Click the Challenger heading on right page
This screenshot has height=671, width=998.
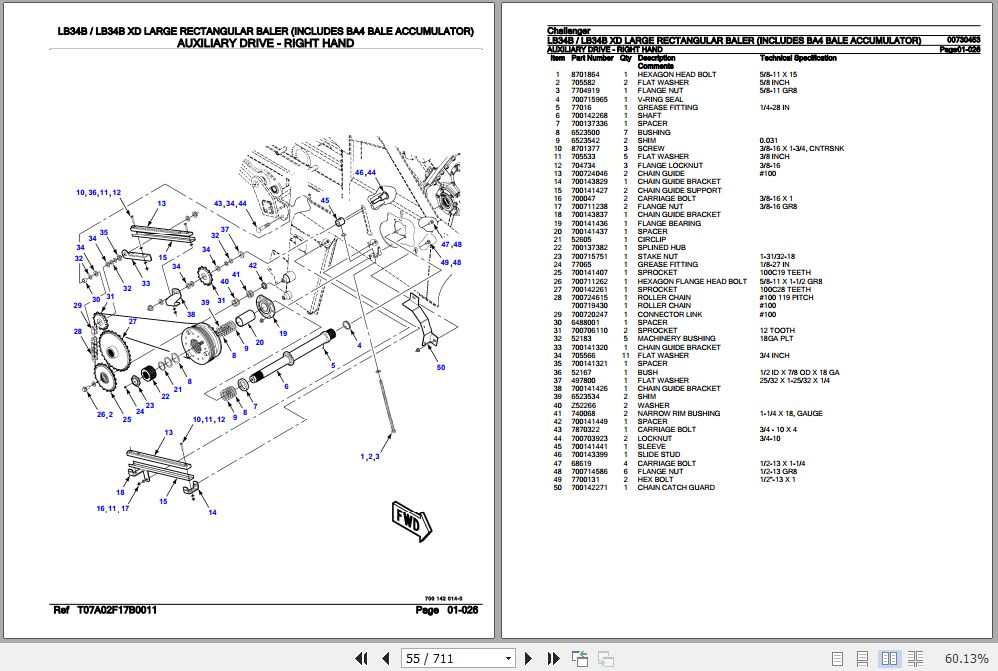point(569,31)
